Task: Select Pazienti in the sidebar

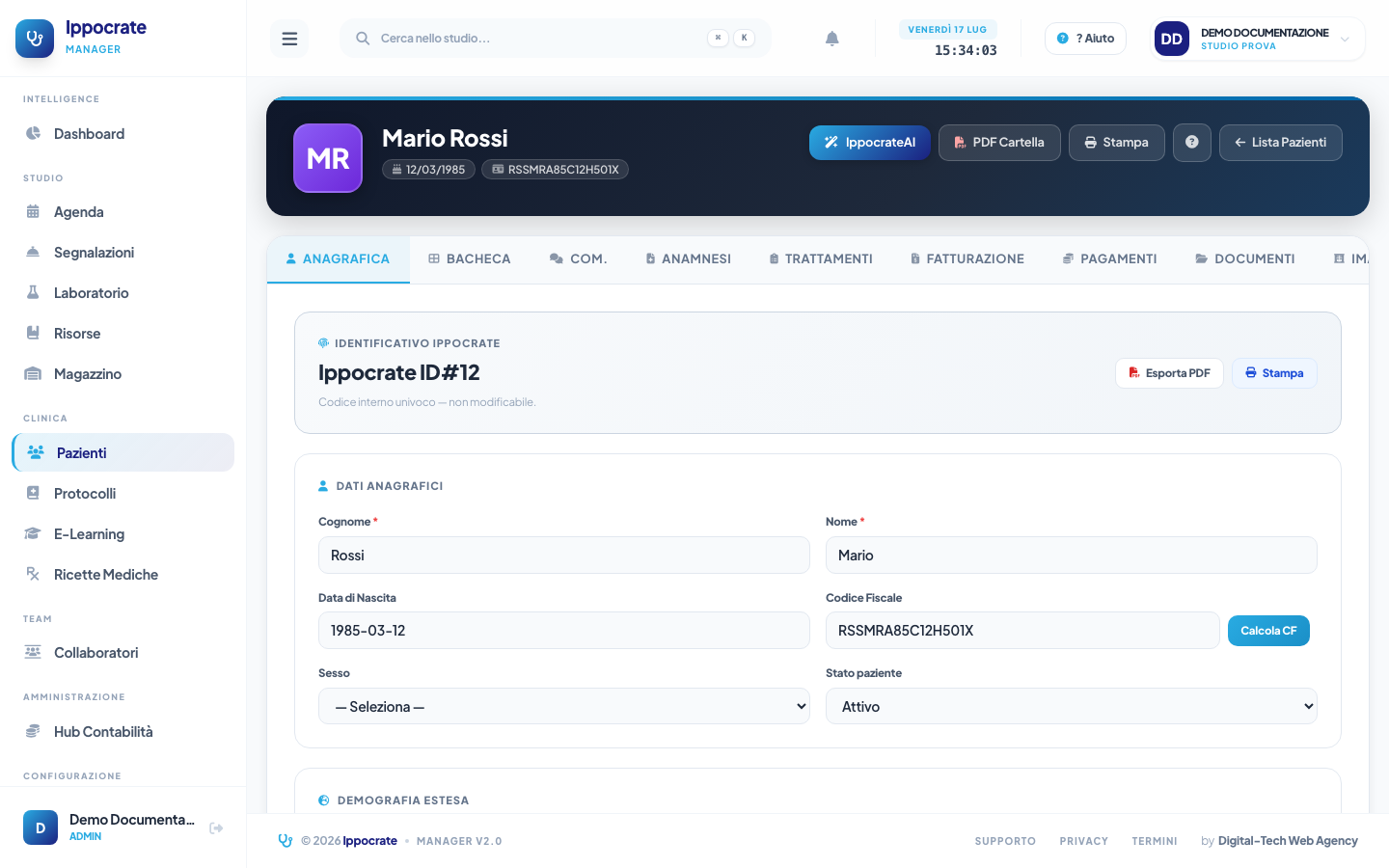Action: (123, 452)
